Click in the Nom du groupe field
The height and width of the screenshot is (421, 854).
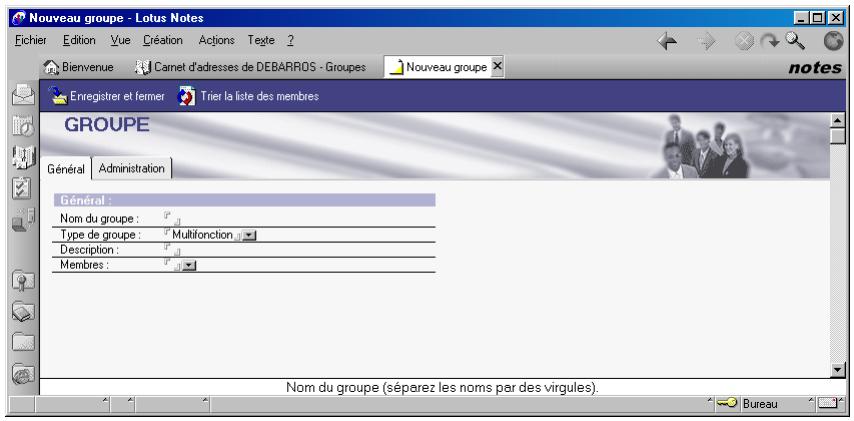[172, 219]
